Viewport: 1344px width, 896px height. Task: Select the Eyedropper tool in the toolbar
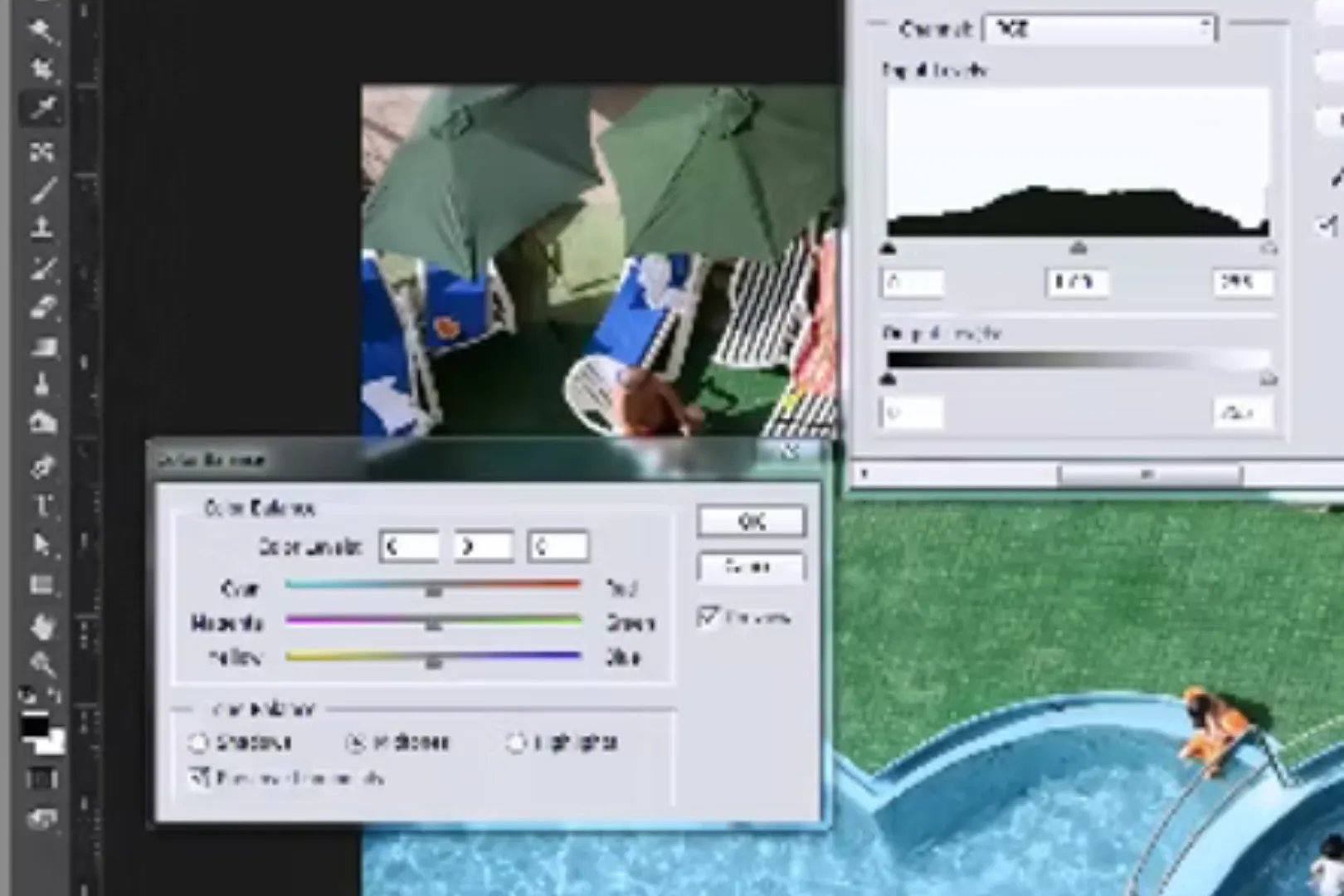point(41,107)
